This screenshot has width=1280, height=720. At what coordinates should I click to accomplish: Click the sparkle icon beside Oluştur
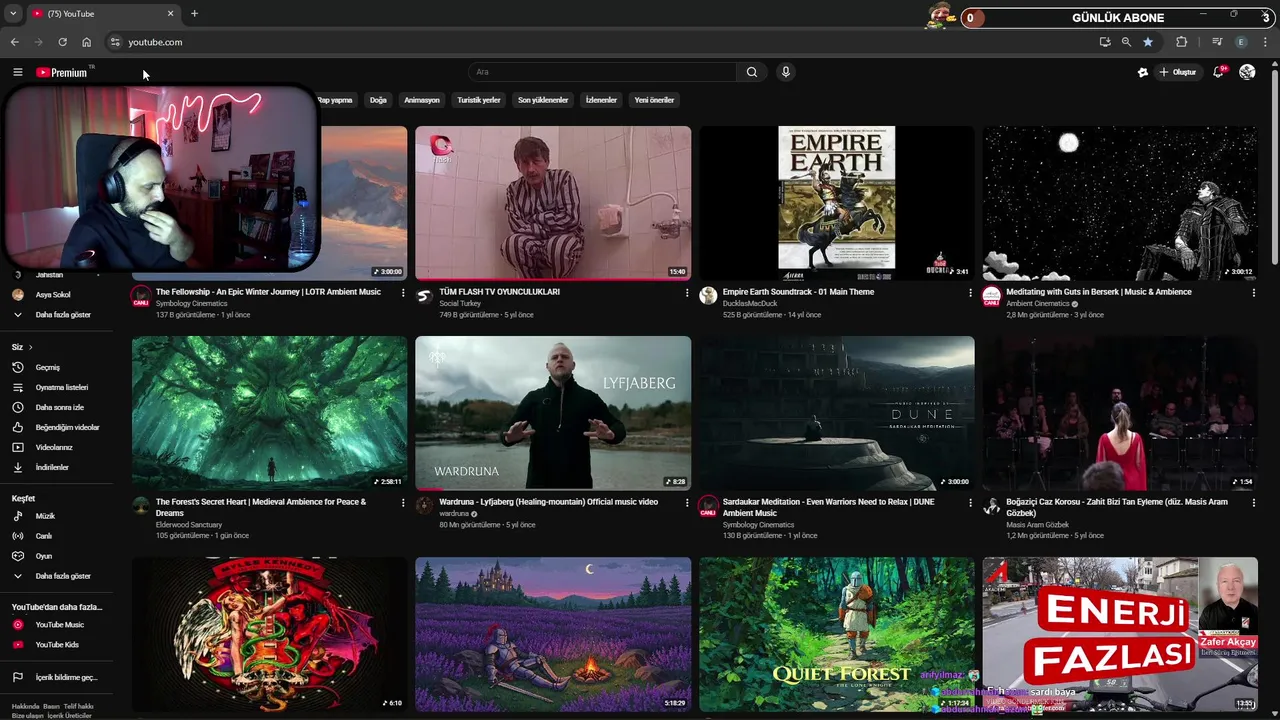pos(1143,72)
